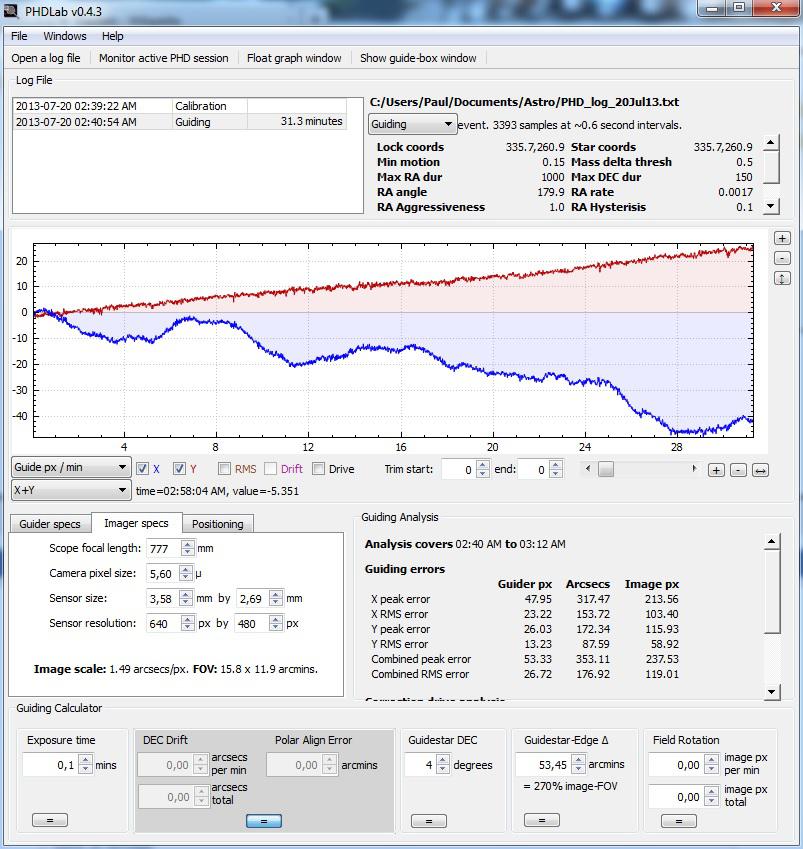The image size is (803, 849).
Task: Click the Trim end value field
Action: point(534,469)
